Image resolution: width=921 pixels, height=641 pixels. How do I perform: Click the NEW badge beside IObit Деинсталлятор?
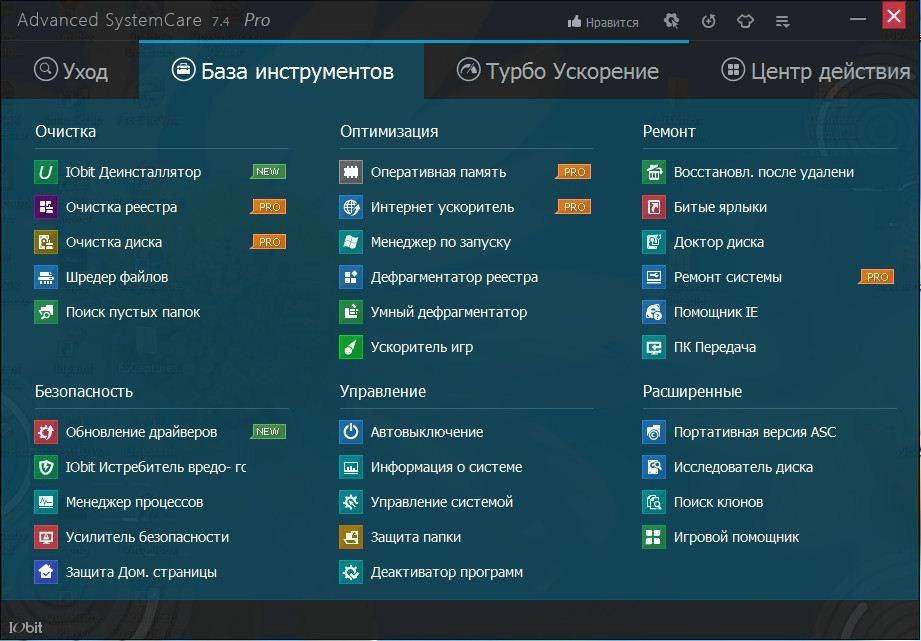(x=268, y=172)
